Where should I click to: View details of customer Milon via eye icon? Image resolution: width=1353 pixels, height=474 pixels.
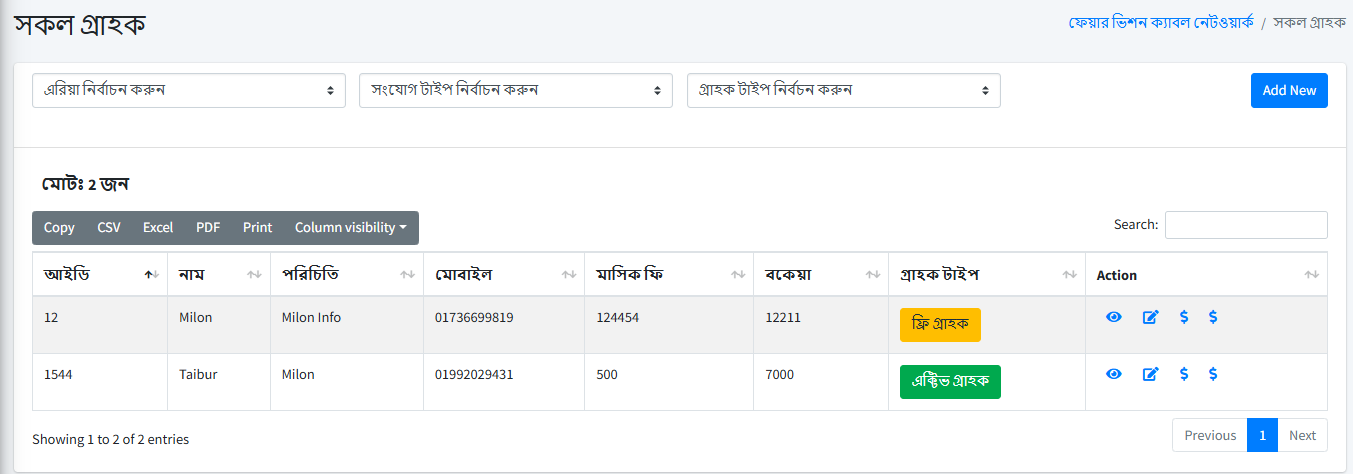(x=1114, y=317)
